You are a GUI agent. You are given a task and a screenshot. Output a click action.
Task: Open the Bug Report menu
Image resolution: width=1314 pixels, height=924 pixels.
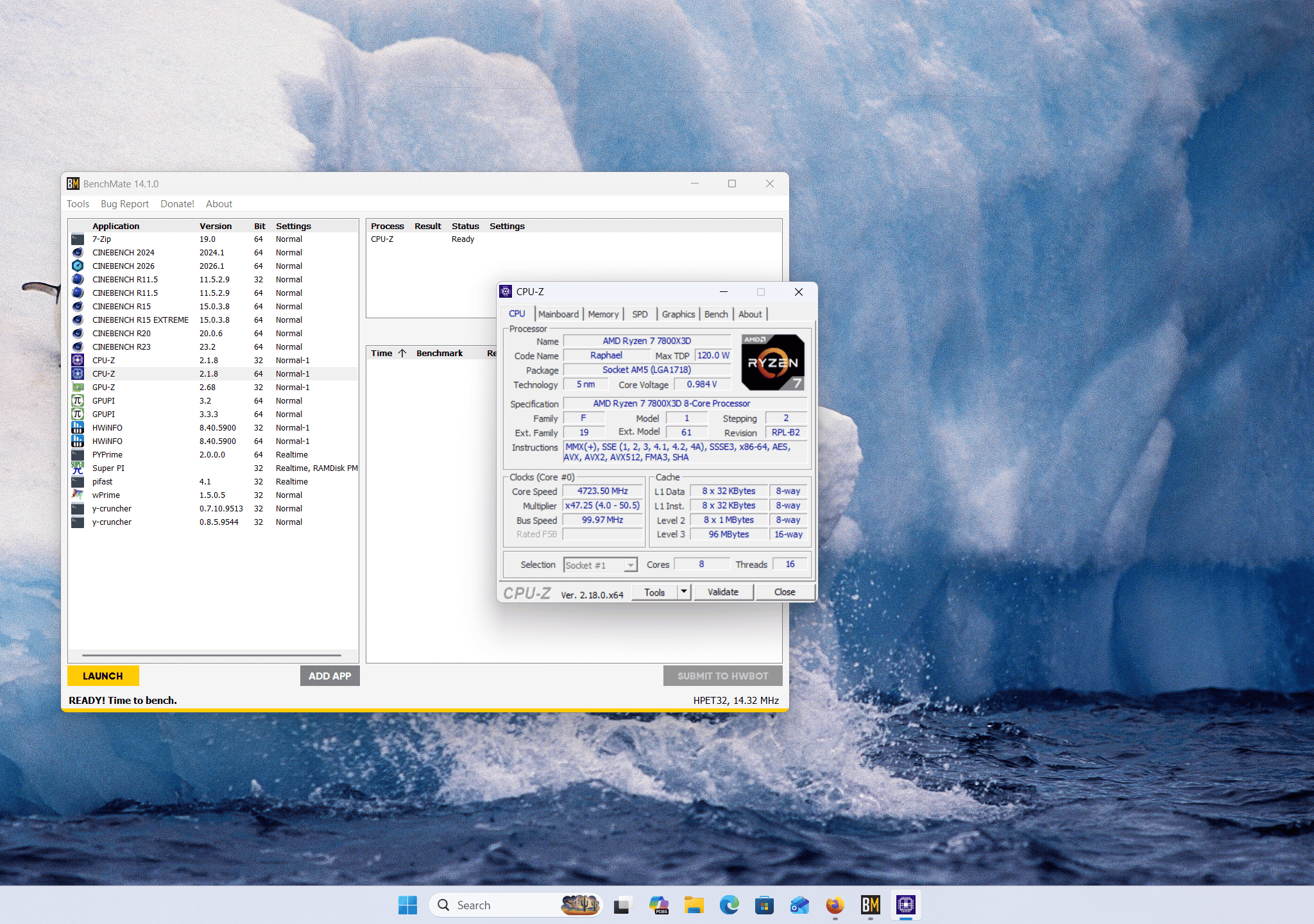pyautogui.click(x=124, y=203)
